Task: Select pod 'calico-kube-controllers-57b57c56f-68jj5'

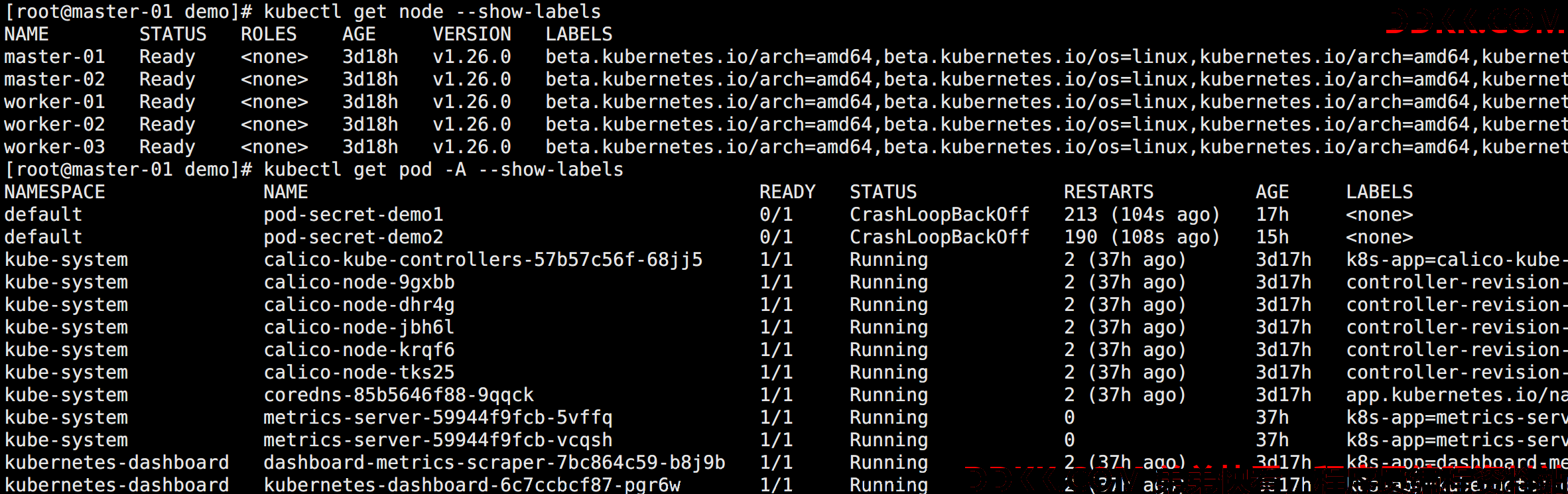Action: (x=483, y=260)
